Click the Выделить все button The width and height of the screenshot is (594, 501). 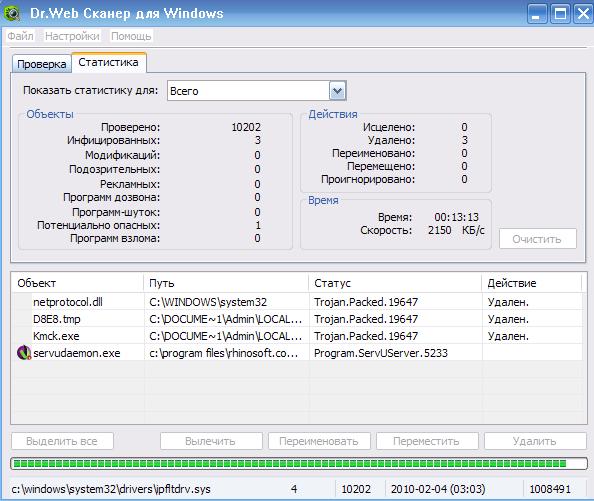pyautogui.click(x=62, y=441)
